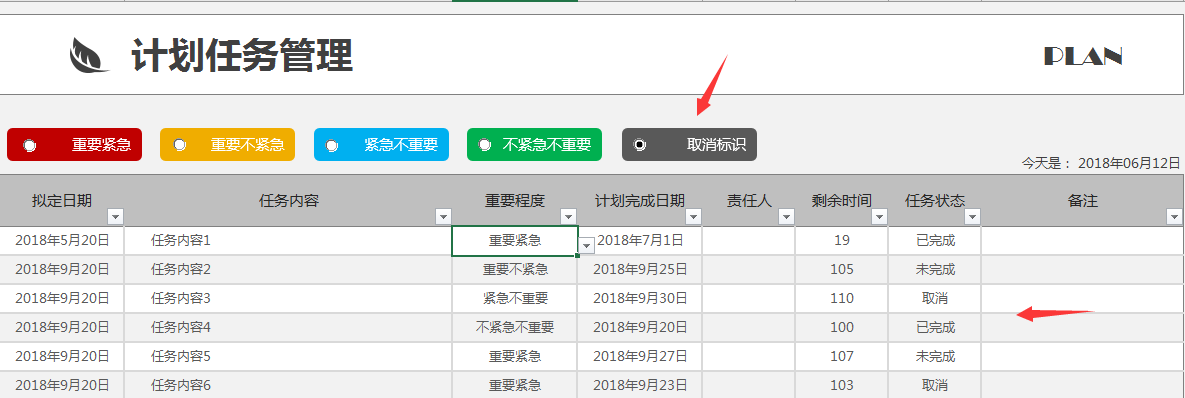Open the 备注 column filter dropdown
This screenshot has height=398, width=1185.
coord(1173,217)
